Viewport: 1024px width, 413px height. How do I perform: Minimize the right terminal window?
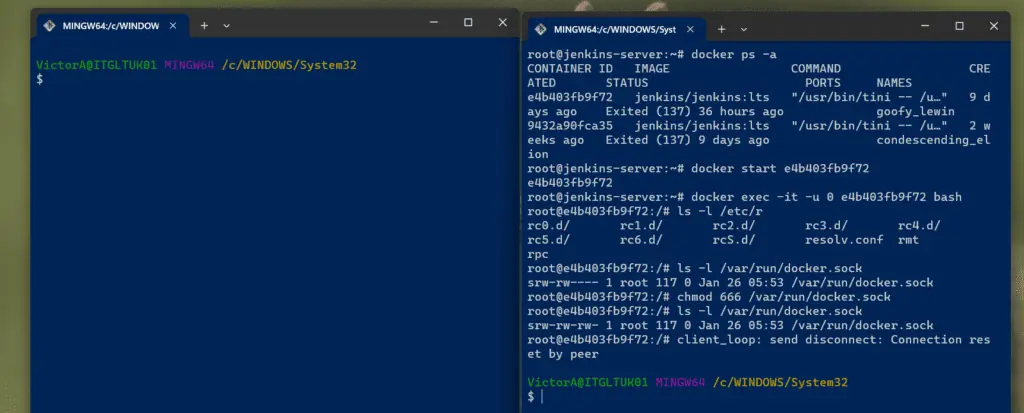click(x=925, y=26)
